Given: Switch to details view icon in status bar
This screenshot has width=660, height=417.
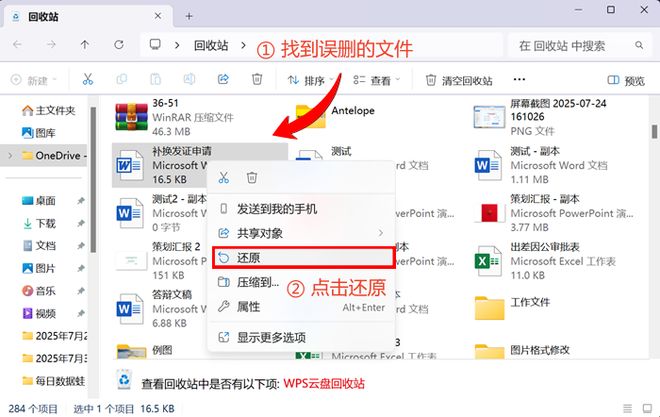Looking at the screenshot, I should (x=628, y=408).
